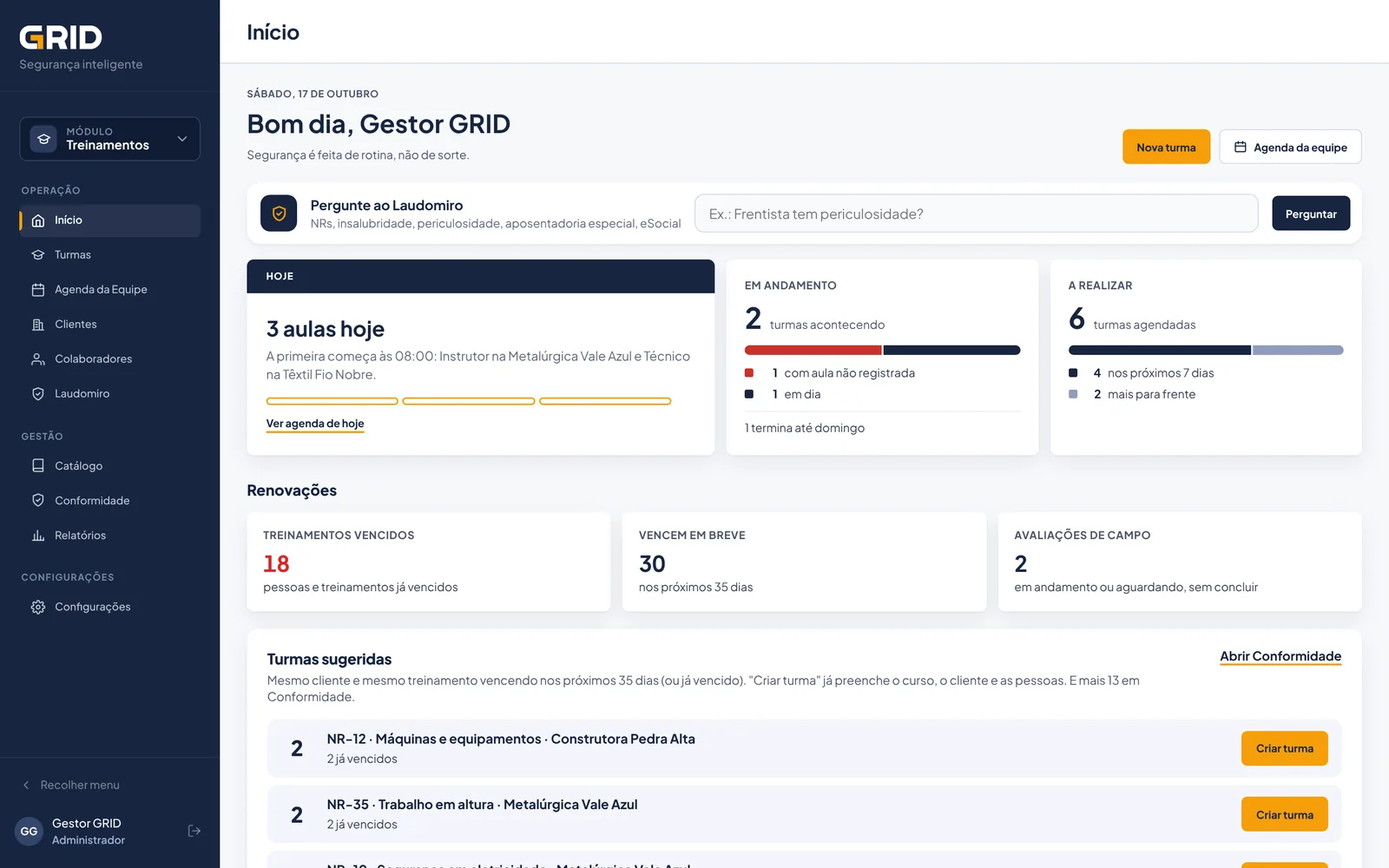Viewport: 1389px width, 868px height.
Task: Click the logout icon beside Gestor GRID
Action: click(194, 831)
